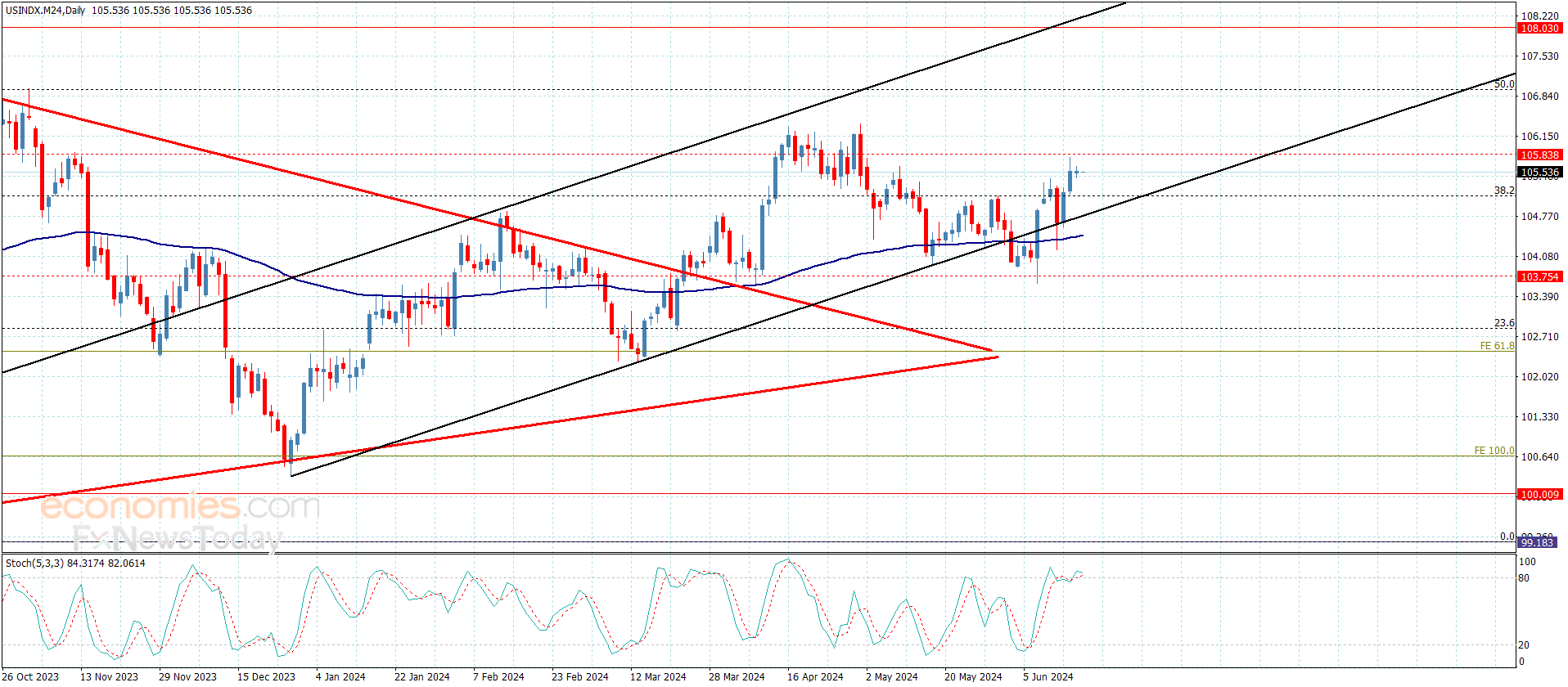Open the economies.com watermark link
This screenshot has width=1568, height=687.
(x=180, y=507)
